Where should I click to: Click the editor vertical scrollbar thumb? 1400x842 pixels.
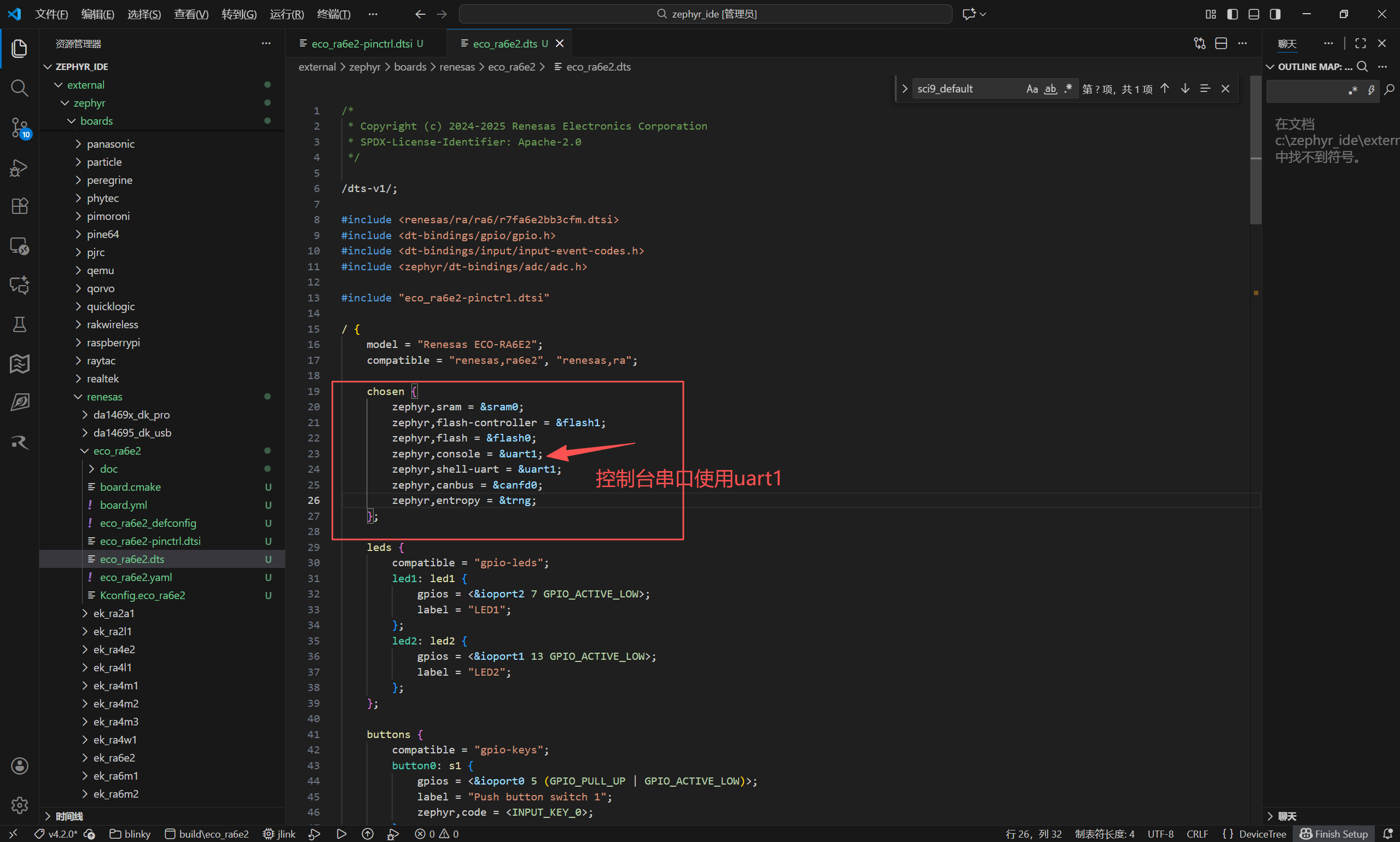coord(1256,150)
